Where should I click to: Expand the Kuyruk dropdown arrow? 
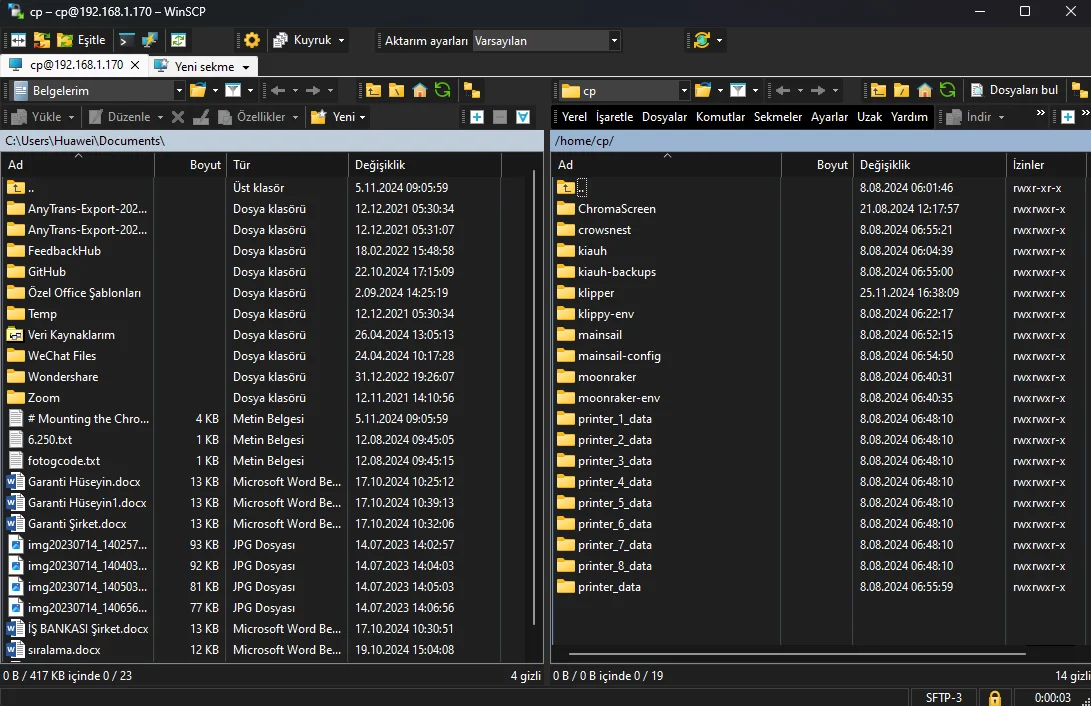[x=342, y=40]
